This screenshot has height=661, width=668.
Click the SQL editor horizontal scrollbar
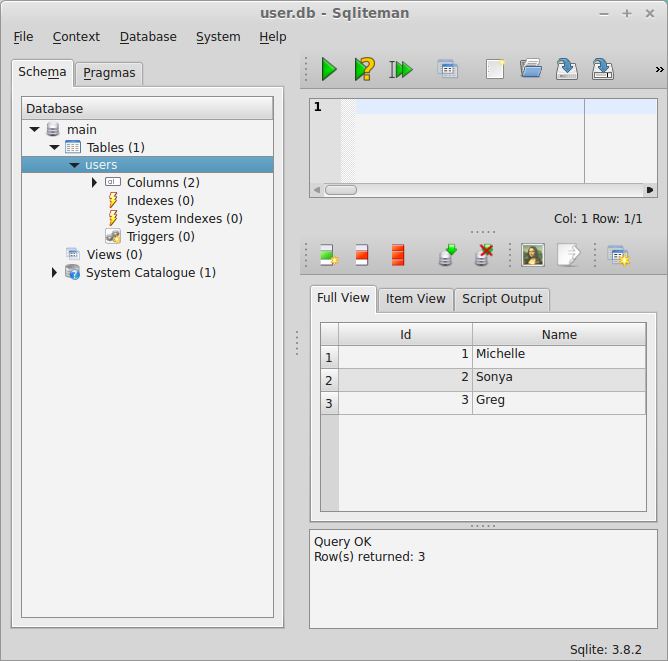[x=480, y=189]
